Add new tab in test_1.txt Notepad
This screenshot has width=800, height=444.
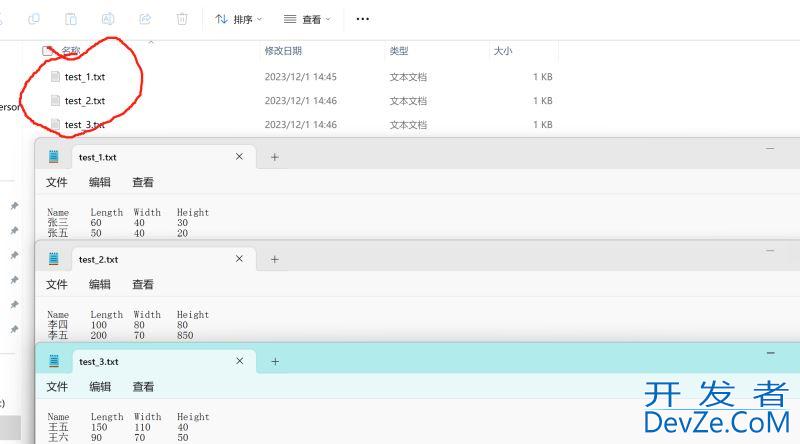pyautogui.click(x=274, y=157)
